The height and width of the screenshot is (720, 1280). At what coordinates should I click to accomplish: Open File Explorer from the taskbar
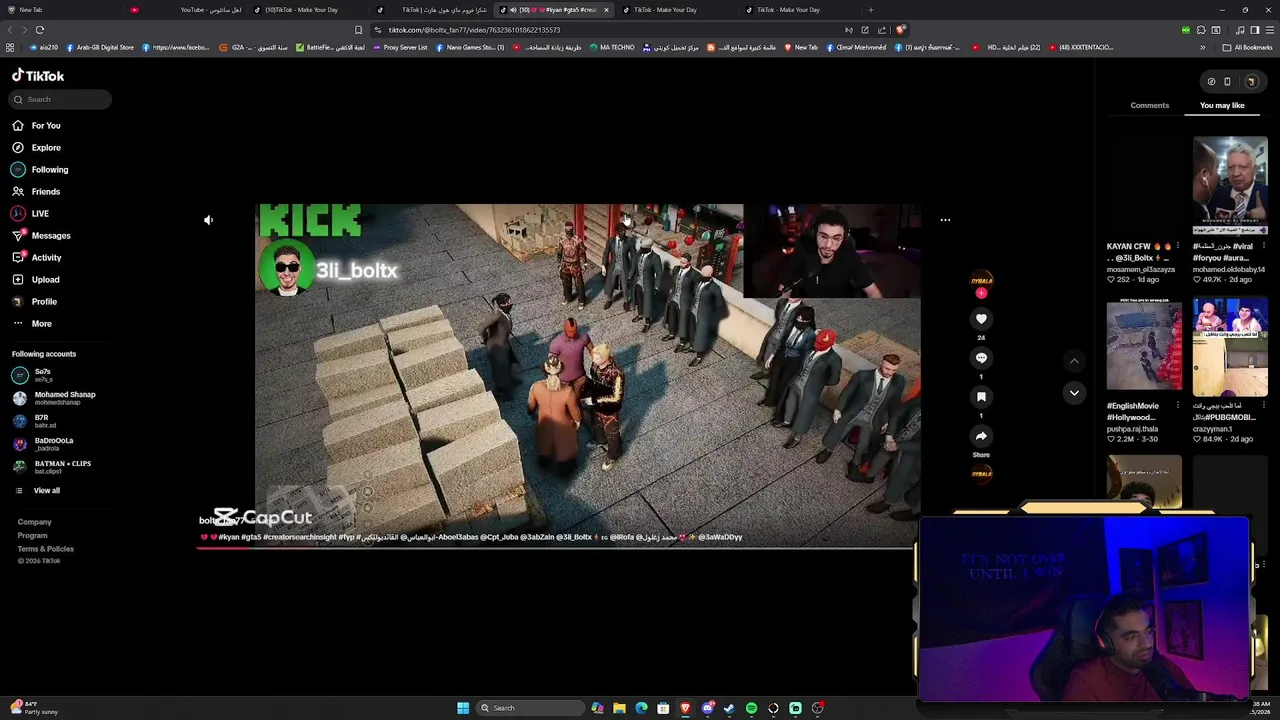pos(619,708)
